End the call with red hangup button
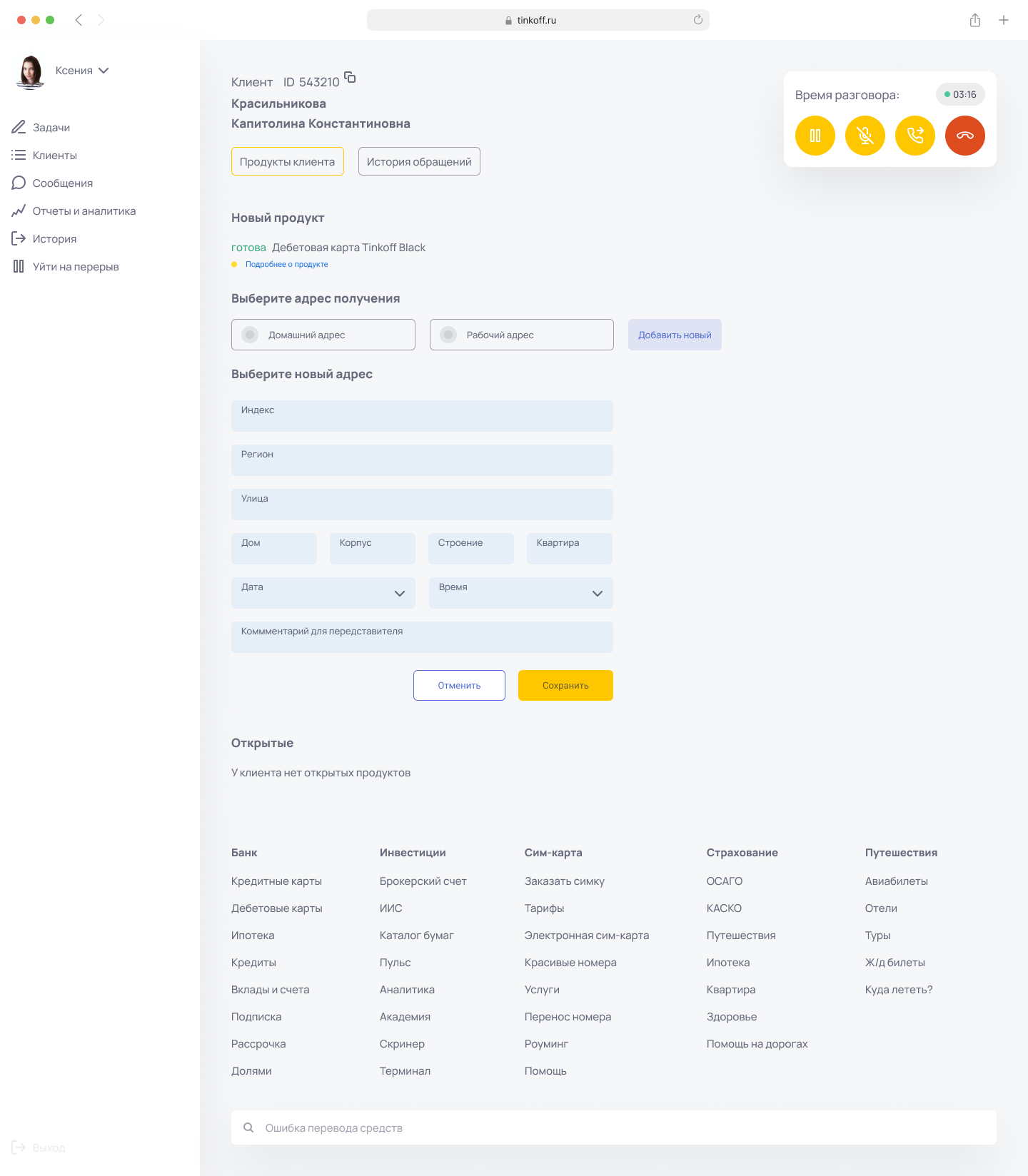The image size is (1028, 1176). (x=964, y=136)
